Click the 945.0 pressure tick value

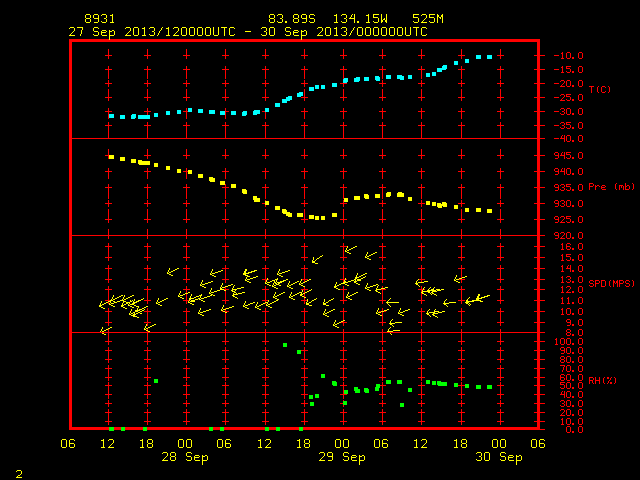click(568, 156)
